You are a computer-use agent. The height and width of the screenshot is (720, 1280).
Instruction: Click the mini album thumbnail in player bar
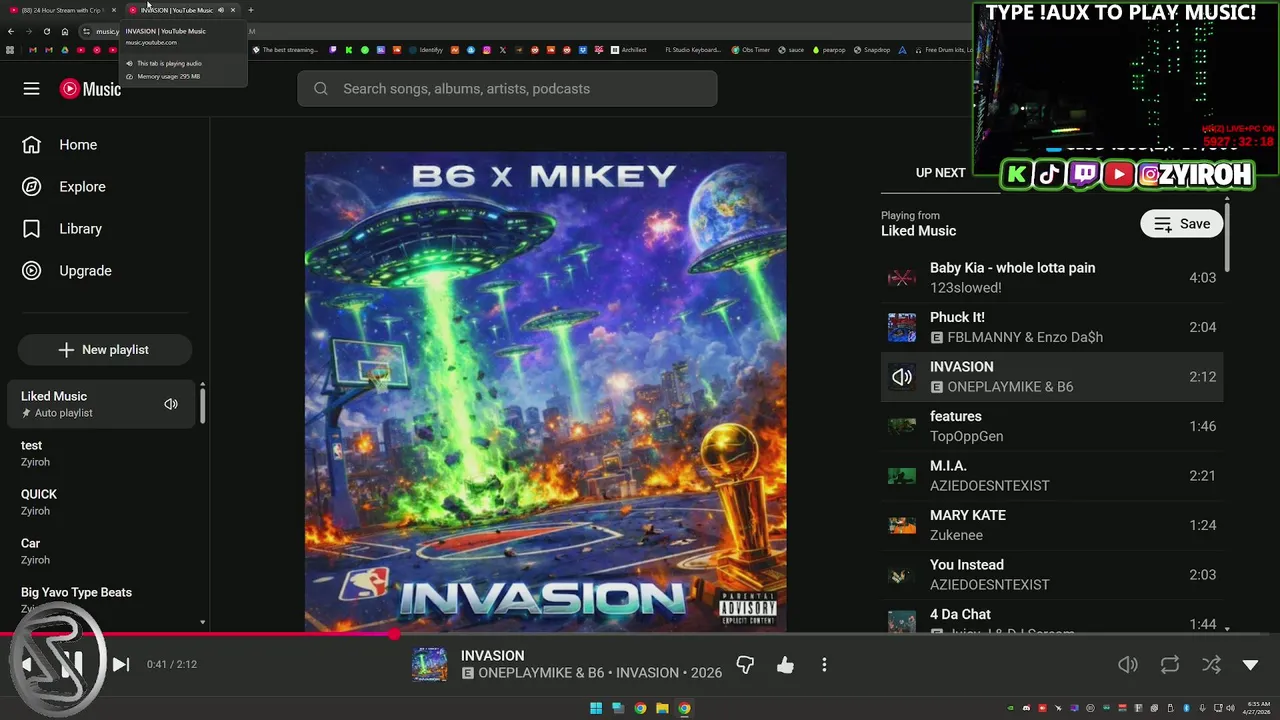coord(430,665)
